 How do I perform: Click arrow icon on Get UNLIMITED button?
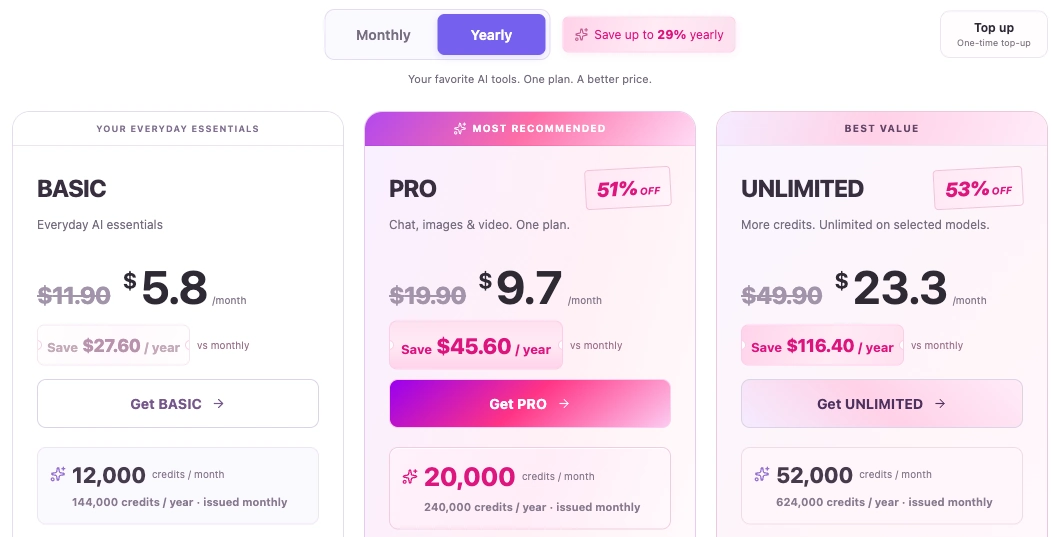coord(940,404)
